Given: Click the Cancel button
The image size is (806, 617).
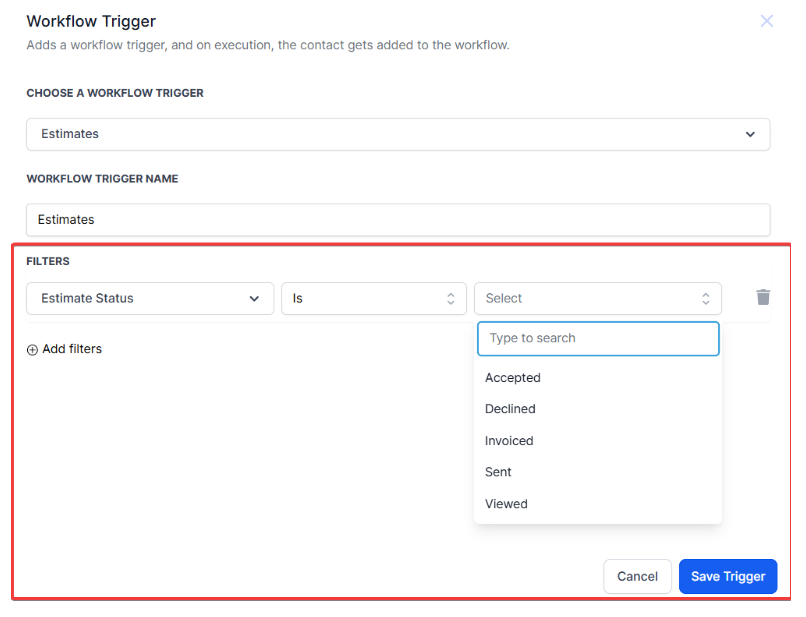Looking at the screenshot, I should click(x=637, y=576).
